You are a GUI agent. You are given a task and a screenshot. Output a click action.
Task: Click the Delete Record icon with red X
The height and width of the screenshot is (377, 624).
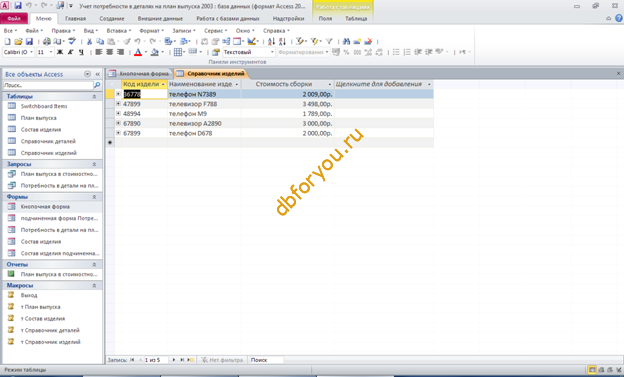click(x=368, y=41)
